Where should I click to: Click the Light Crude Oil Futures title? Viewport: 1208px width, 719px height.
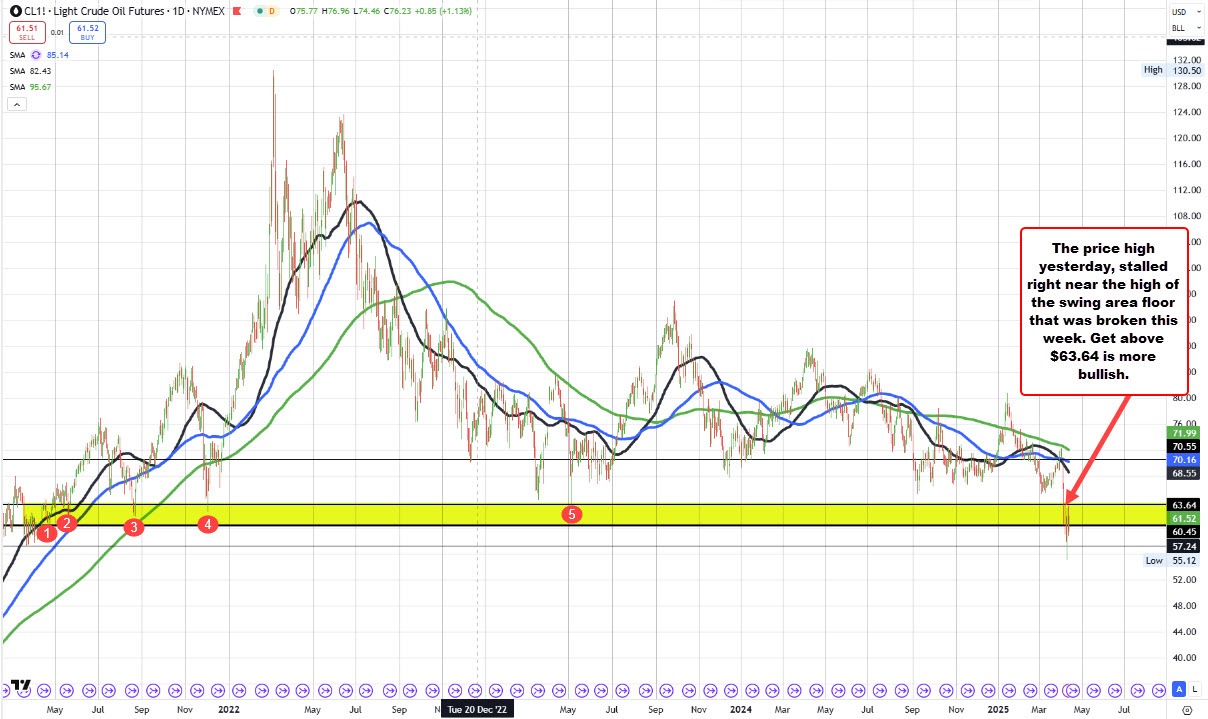[x=108, y=11]
